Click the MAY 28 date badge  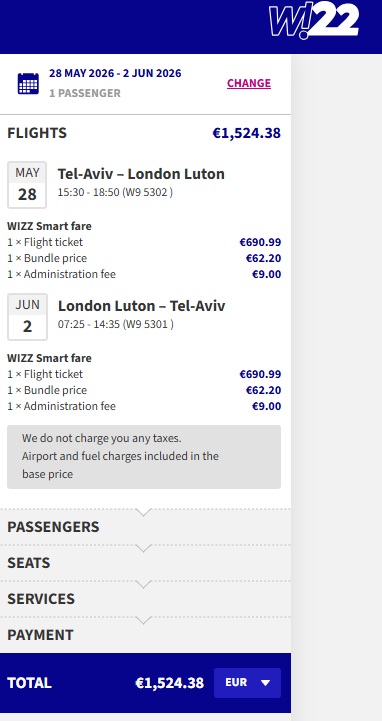click(x=27, y=185)
